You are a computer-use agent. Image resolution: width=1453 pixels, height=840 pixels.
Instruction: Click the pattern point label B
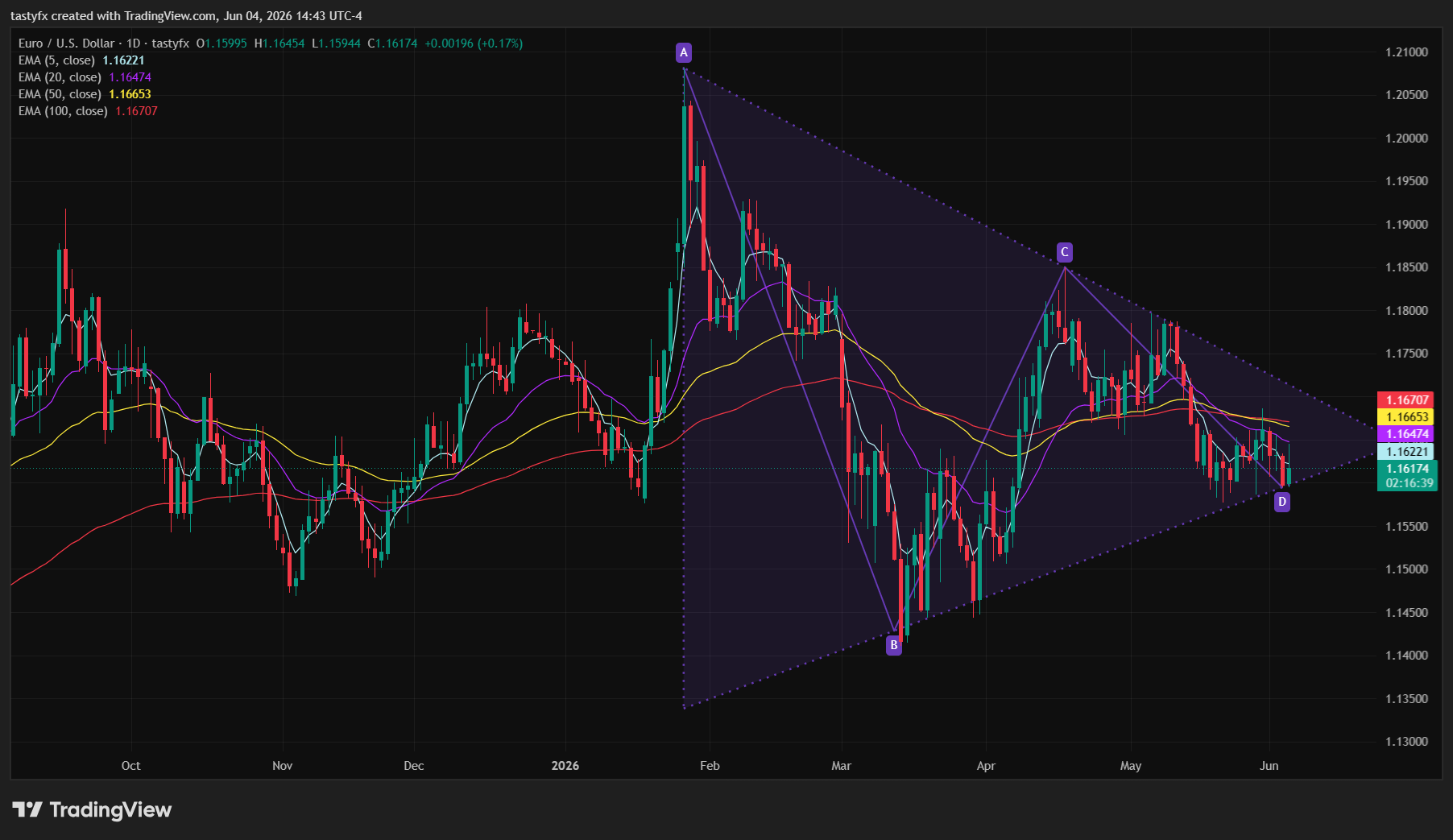(x=893, y=645)
